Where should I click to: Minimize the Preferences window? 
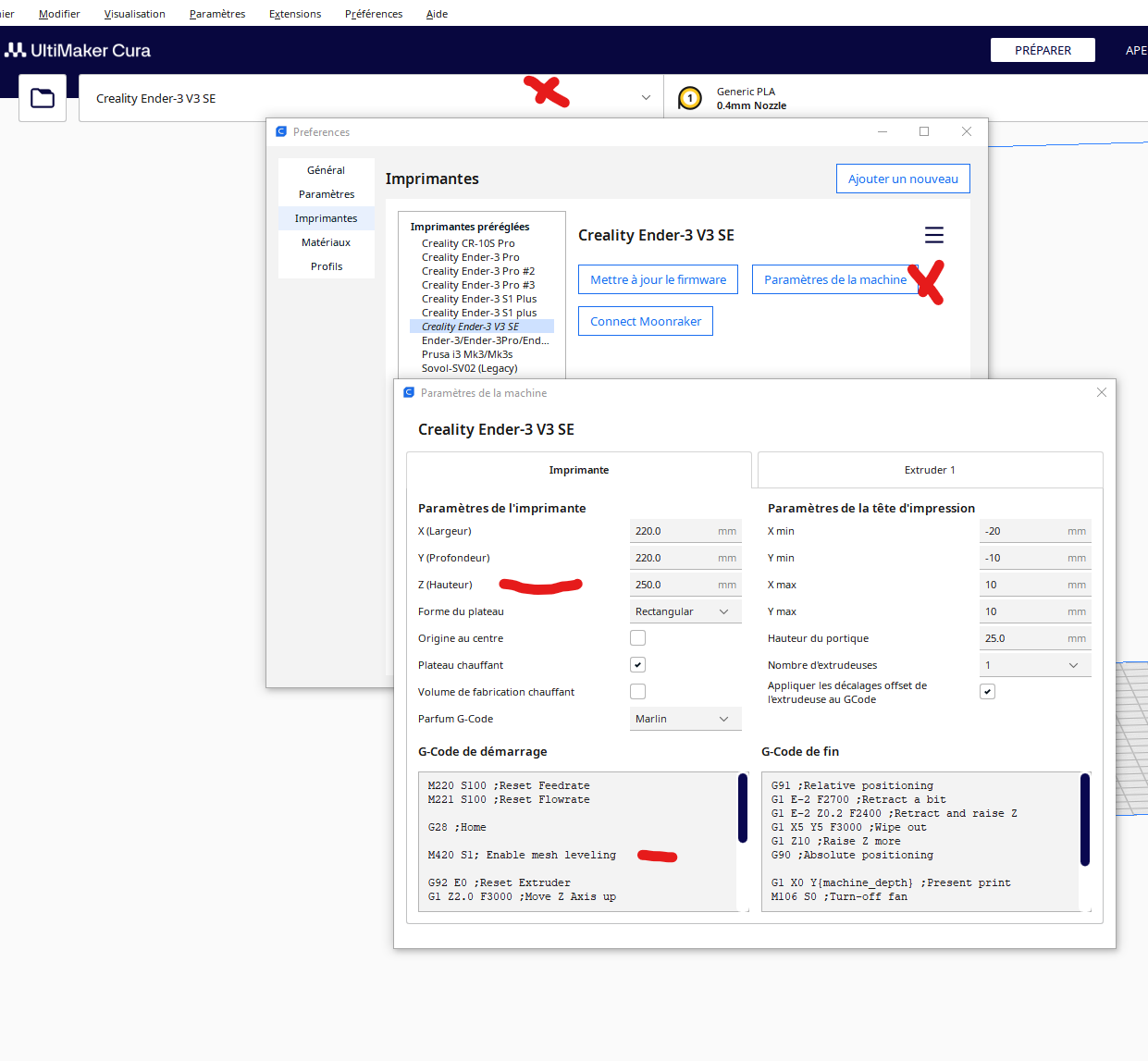click(883, 131)
